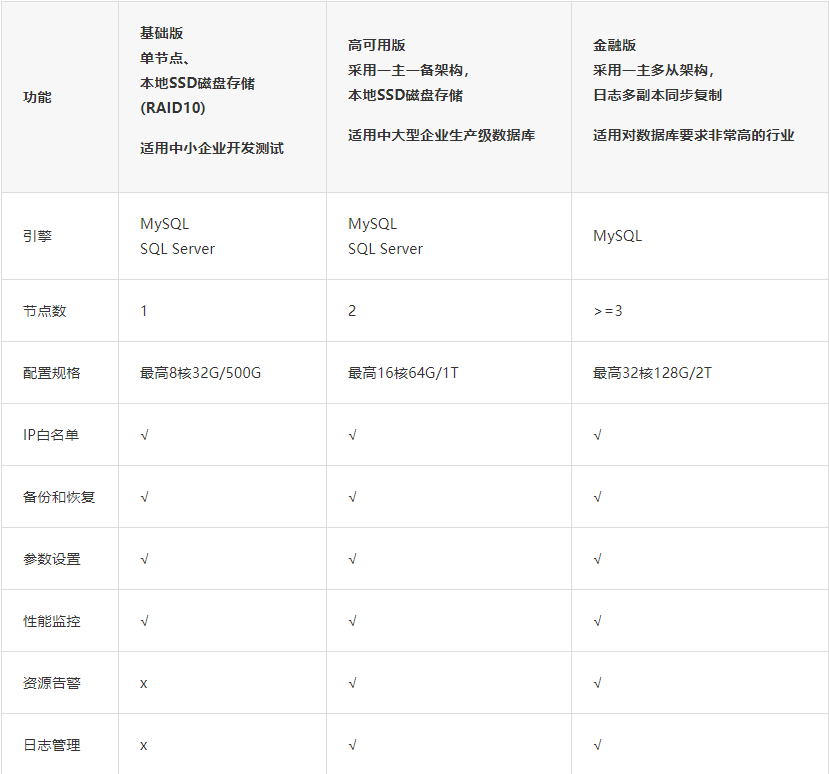Select the 节点数 row label
The image size is (829, 774).
(44, 311)
